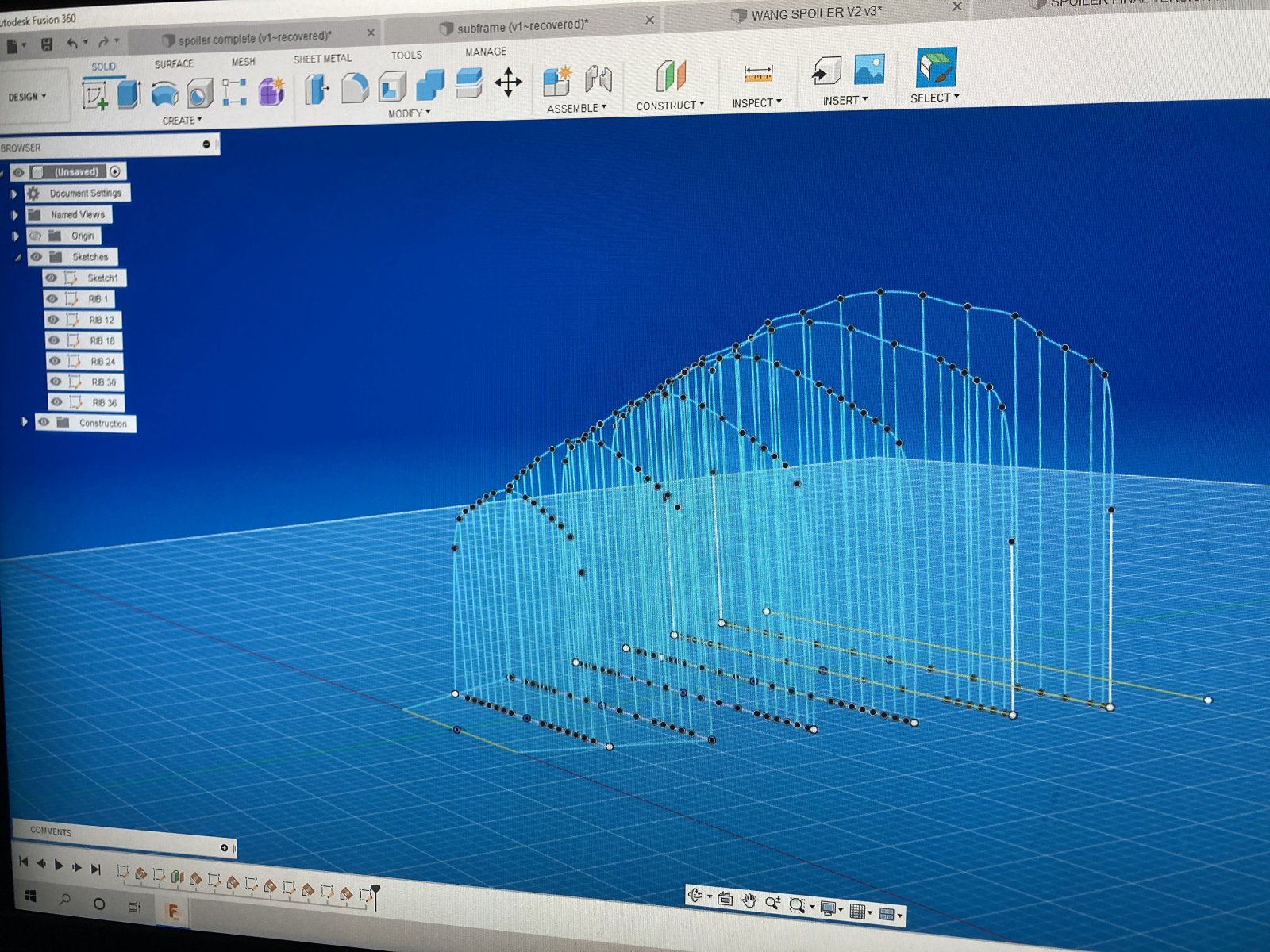
Task: Click the Redo arrow
Action: click(x=103, y=42)
